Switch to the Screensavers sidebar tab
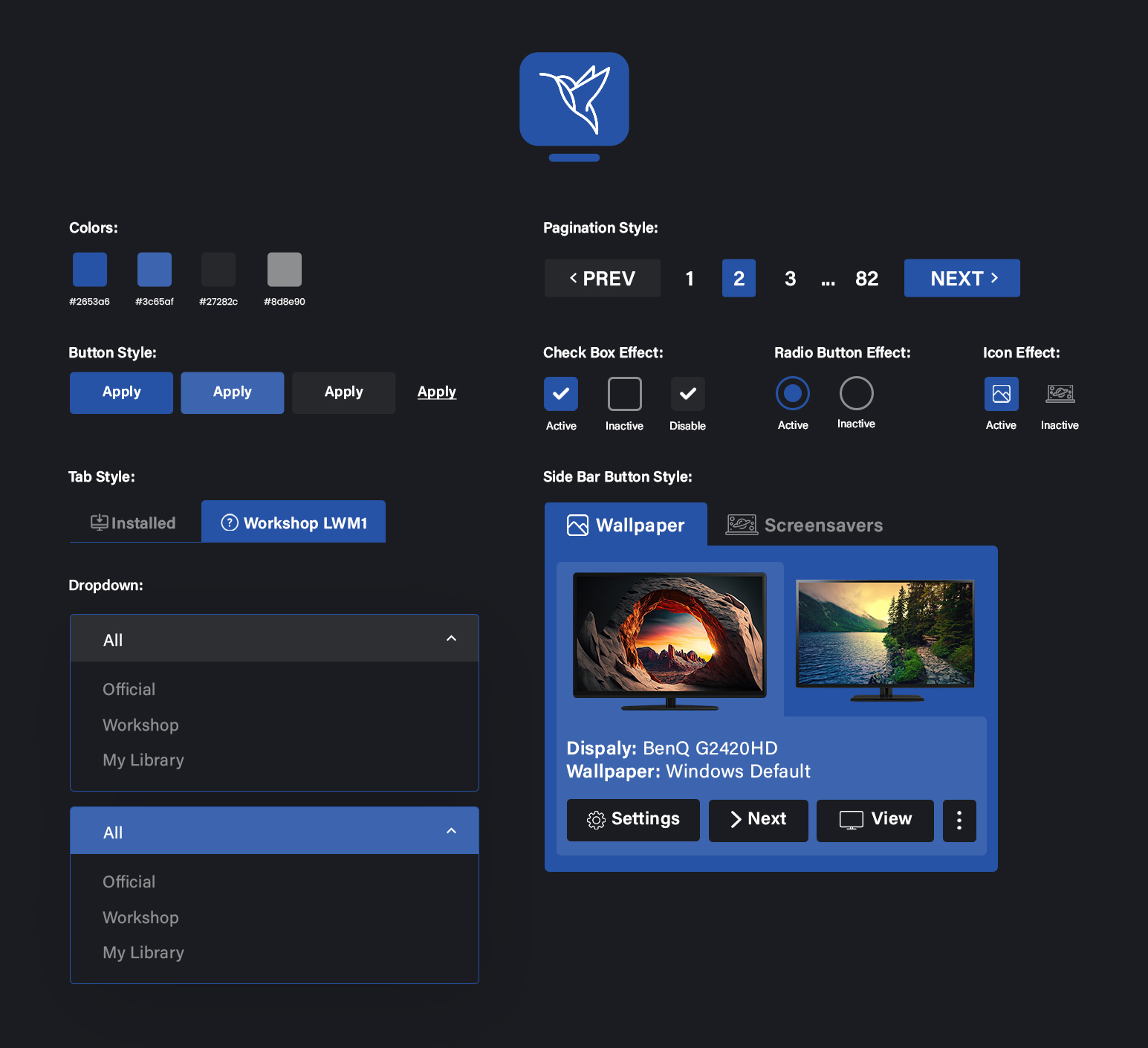The height and width of the screenshot is (1048, 1148). point(805,525)
